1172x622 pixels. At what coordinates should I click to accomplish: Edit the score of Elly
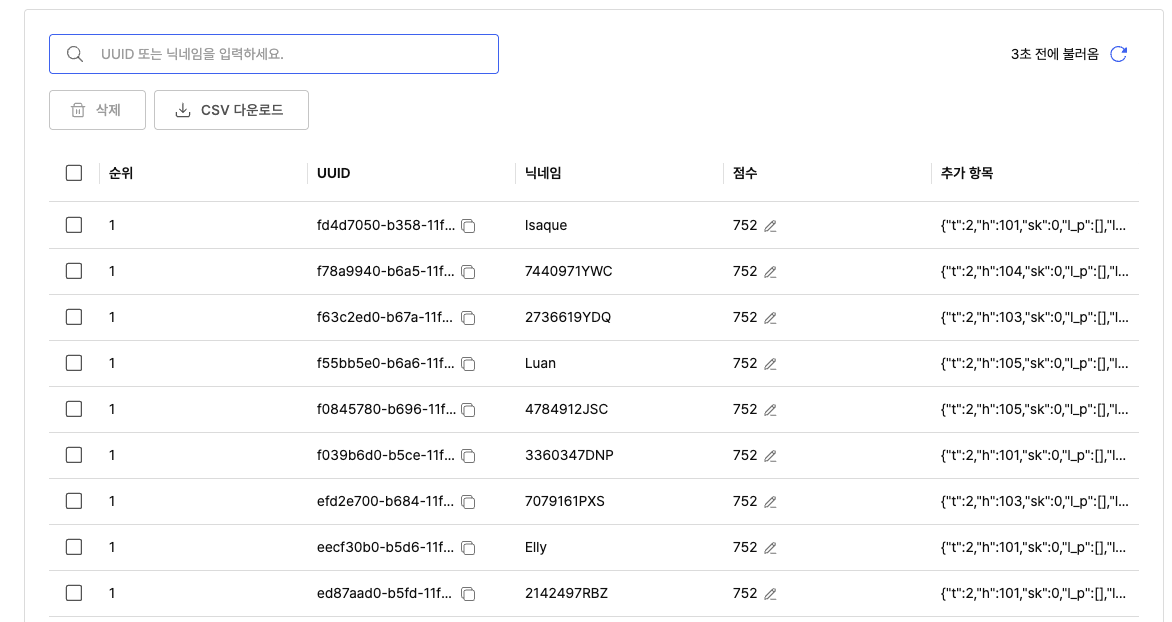[x=770, y=548]
